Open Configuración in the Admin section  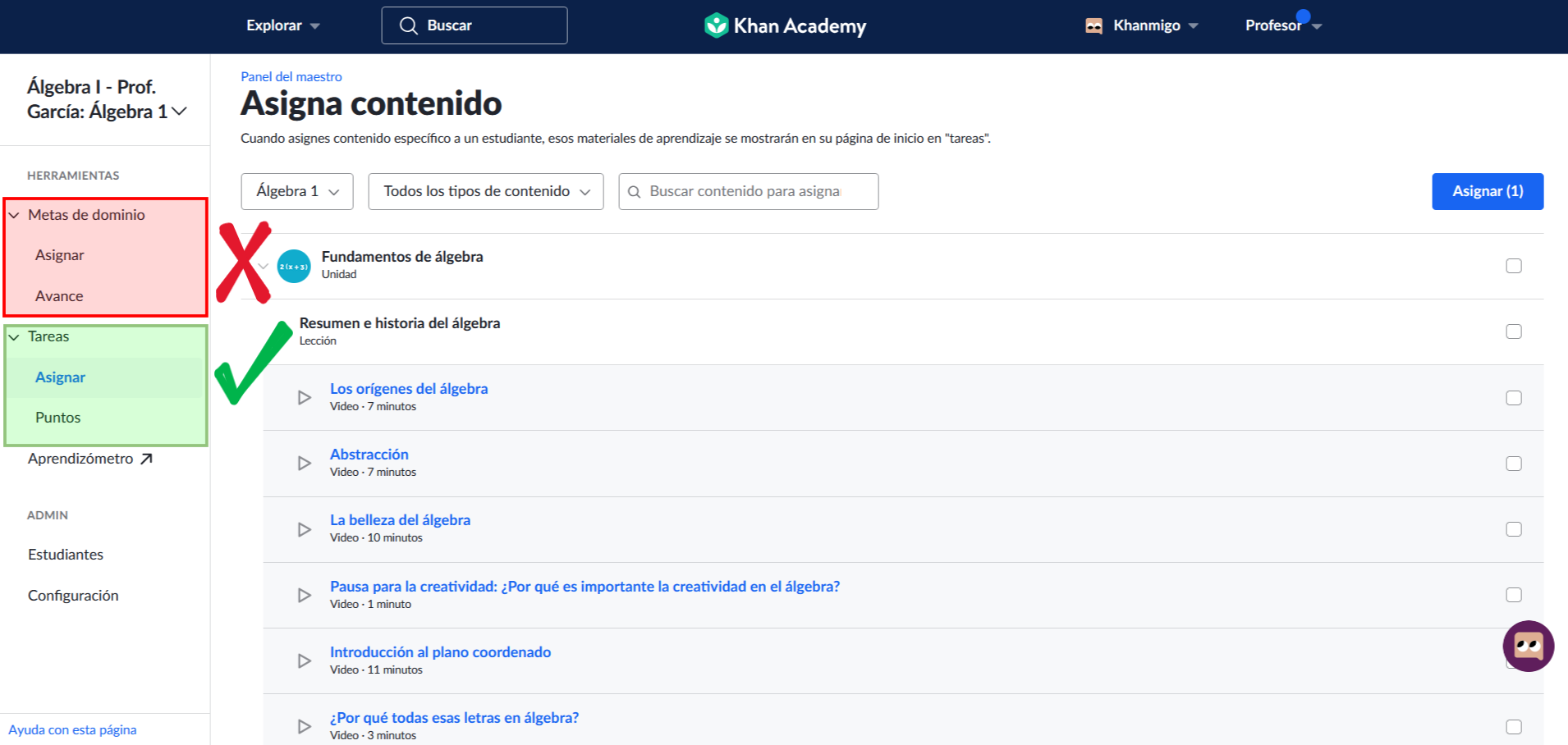coord(73,596)
